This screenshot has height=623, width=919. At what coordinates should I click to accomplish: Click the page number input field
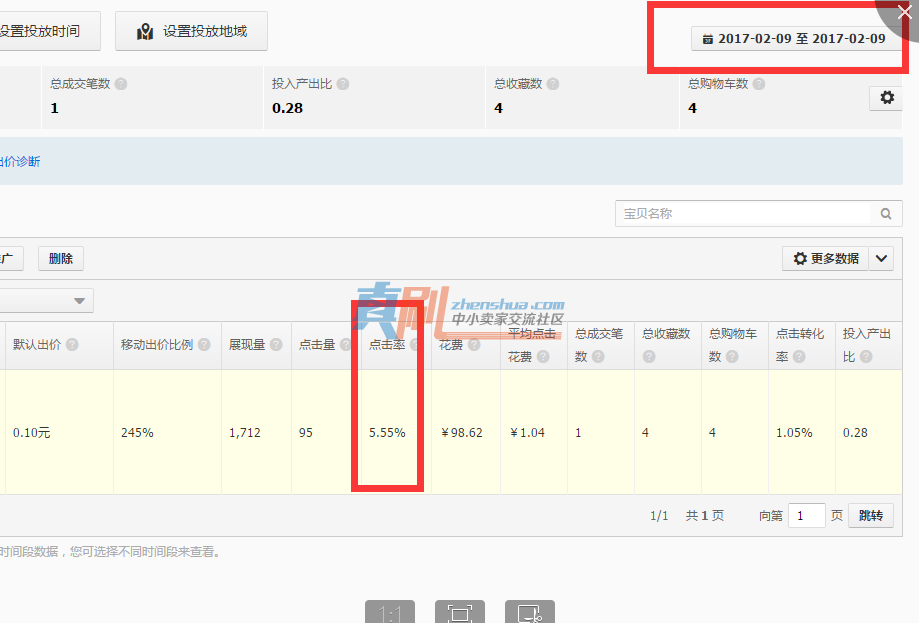807,516
